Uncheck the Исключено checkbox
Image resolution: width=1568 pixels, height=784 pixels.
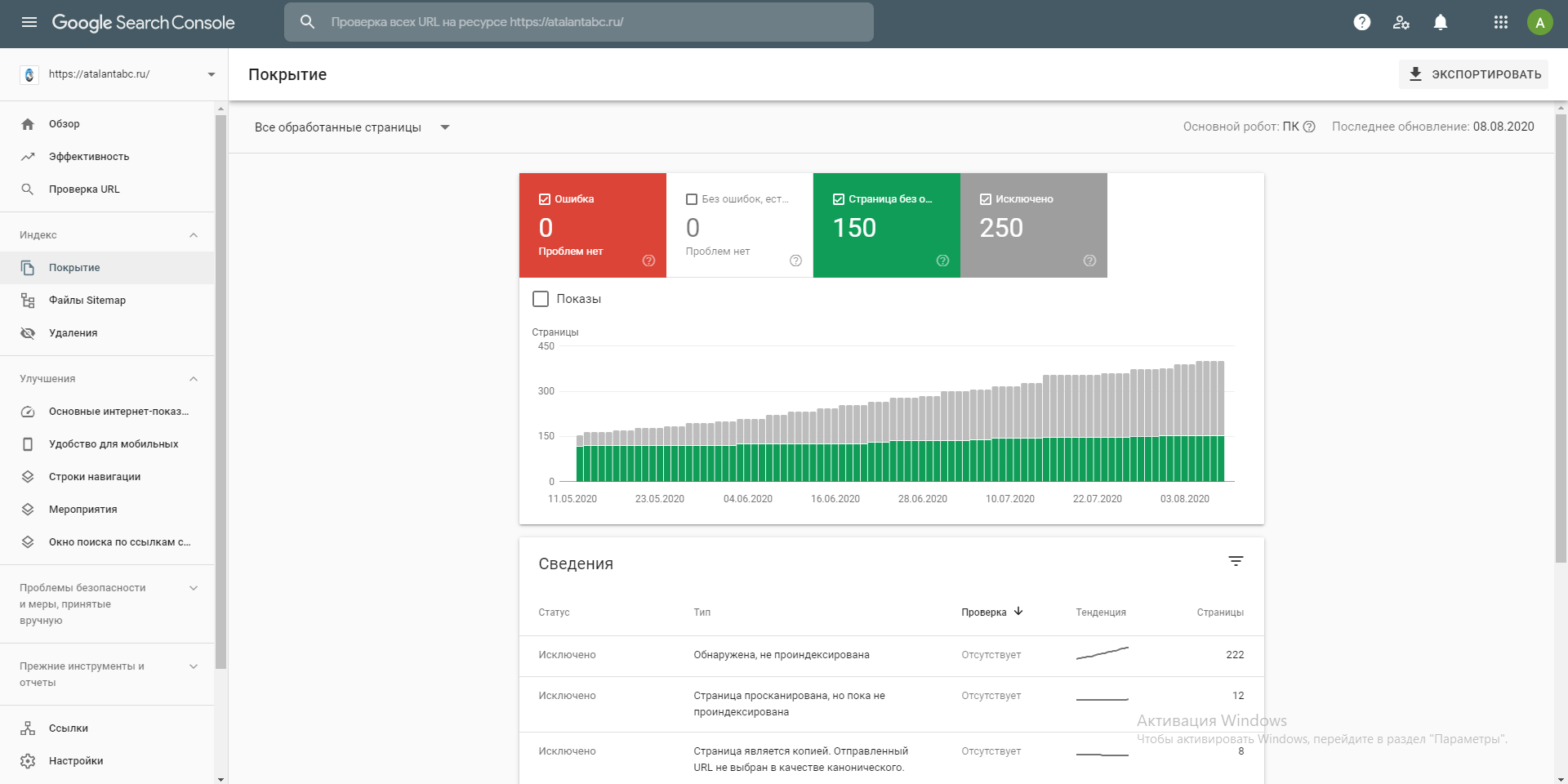pyautogui.click(x=986, y=199)
